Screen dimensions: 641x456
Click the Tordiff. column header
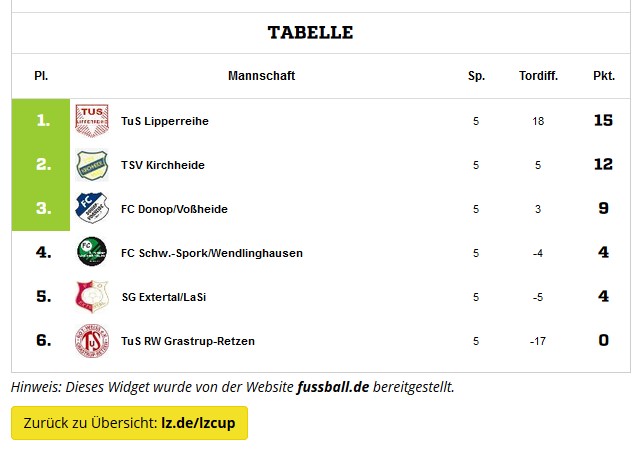(x=538, y=76)
